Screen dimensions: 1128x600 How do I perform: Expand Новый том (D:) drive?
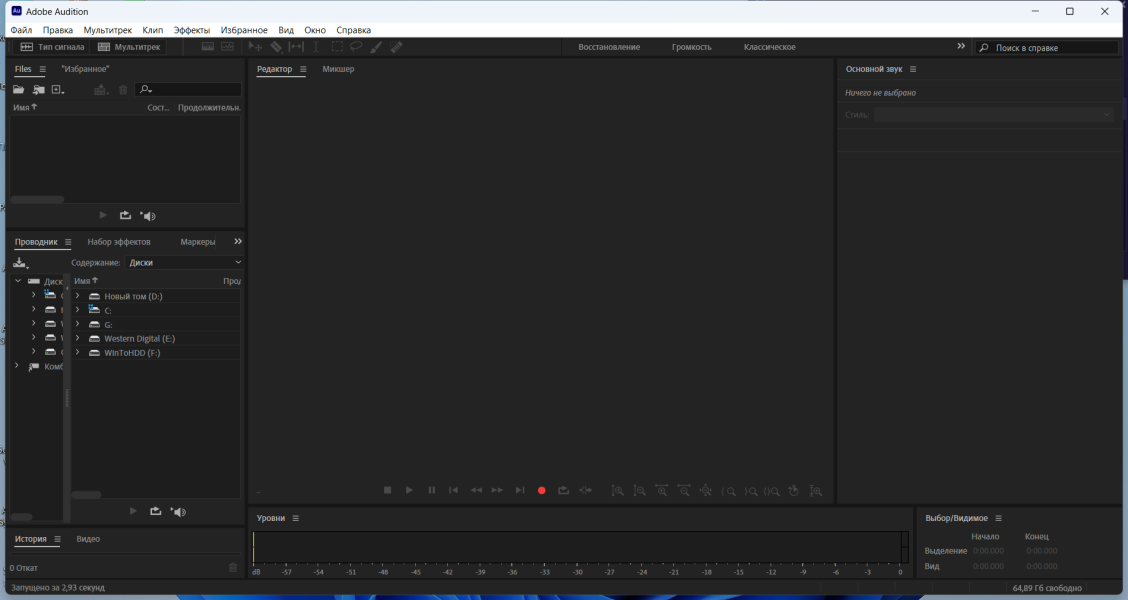click(78, 296)
